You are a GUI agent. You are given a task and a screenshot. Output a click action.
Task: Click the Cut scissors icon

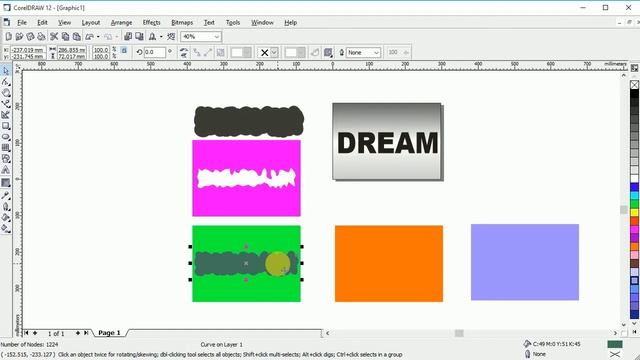tap(54, 37)
